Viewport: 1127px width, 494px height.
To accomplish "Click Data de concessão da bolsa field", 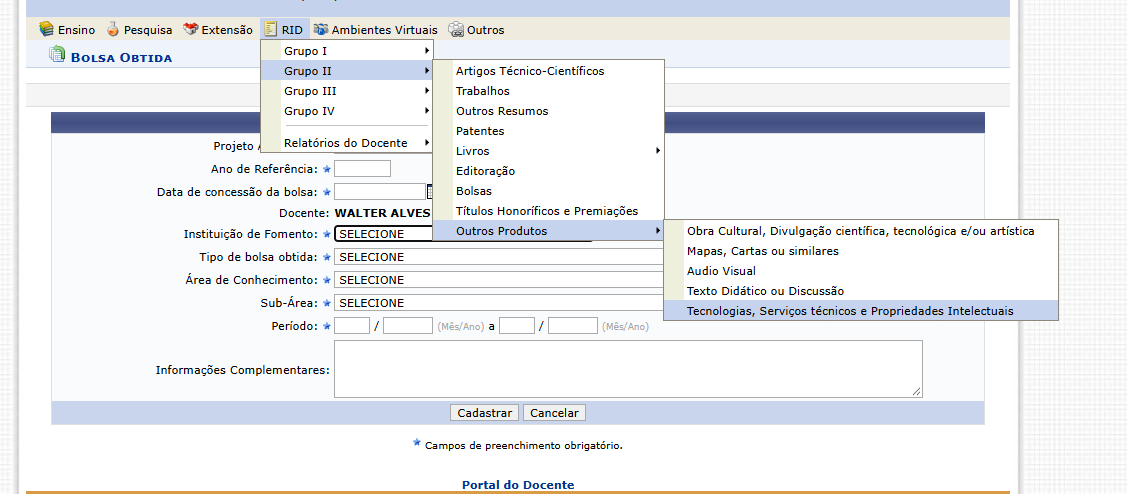I will [x=380, y=191].
